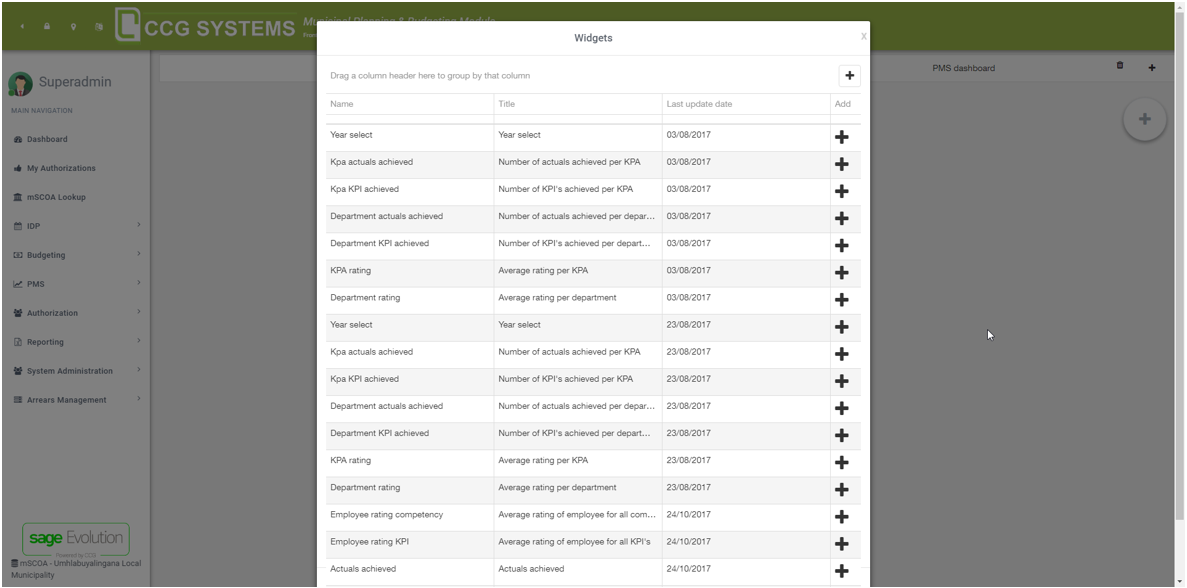Expand the IDP menu
The image size is (1187, 588).
tap(75, 226)
